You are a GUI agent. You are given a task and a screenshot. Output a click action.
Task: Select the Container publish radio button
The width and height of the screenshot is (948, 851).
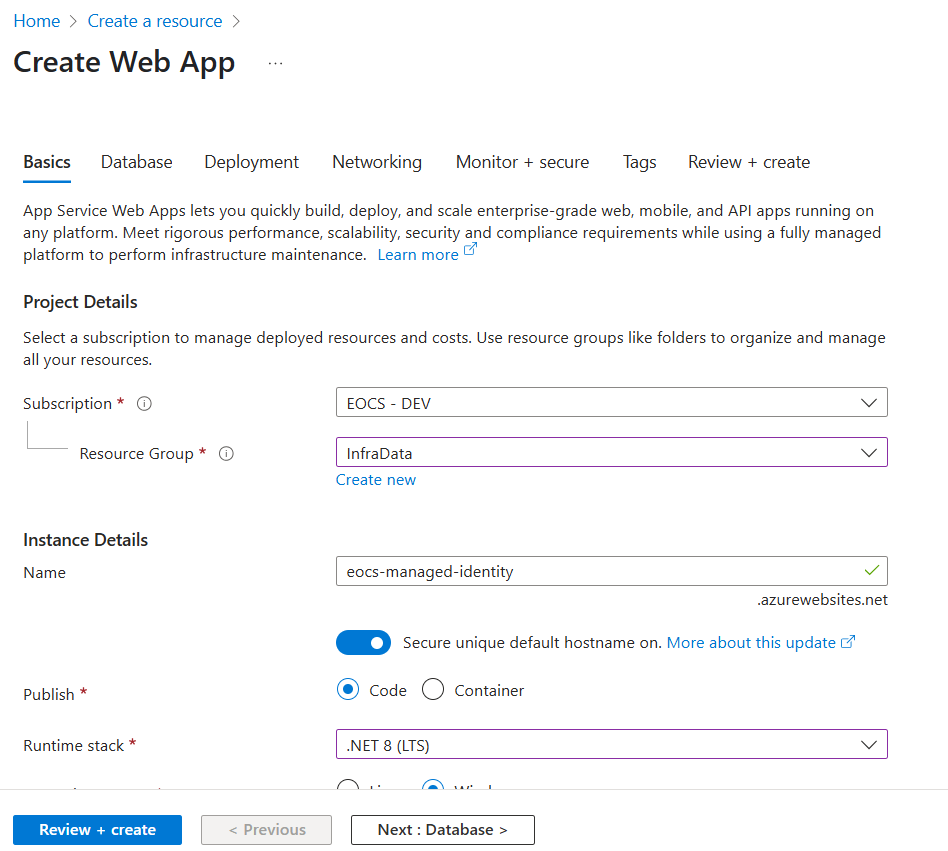(x=433, y=690)
